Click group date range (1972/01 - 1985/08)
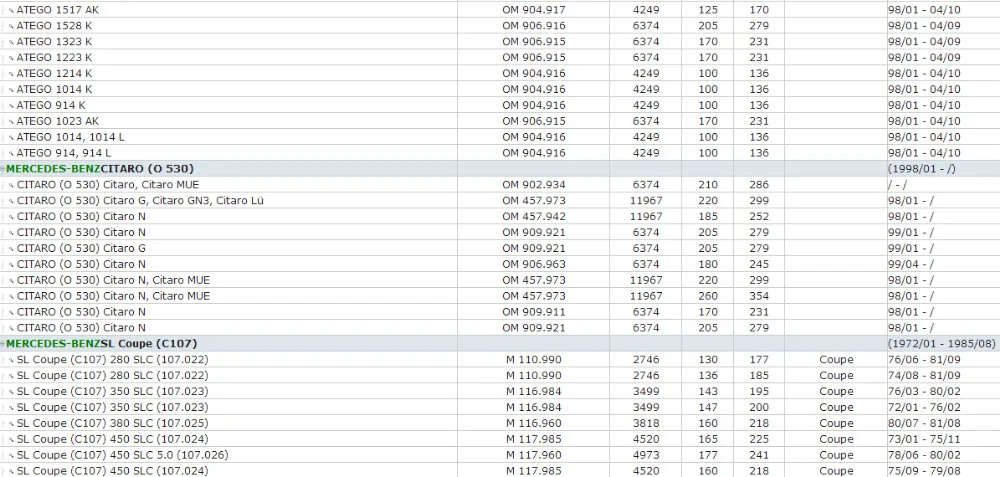The width and height of the screenshot is (1000, 477). [941, 344]
